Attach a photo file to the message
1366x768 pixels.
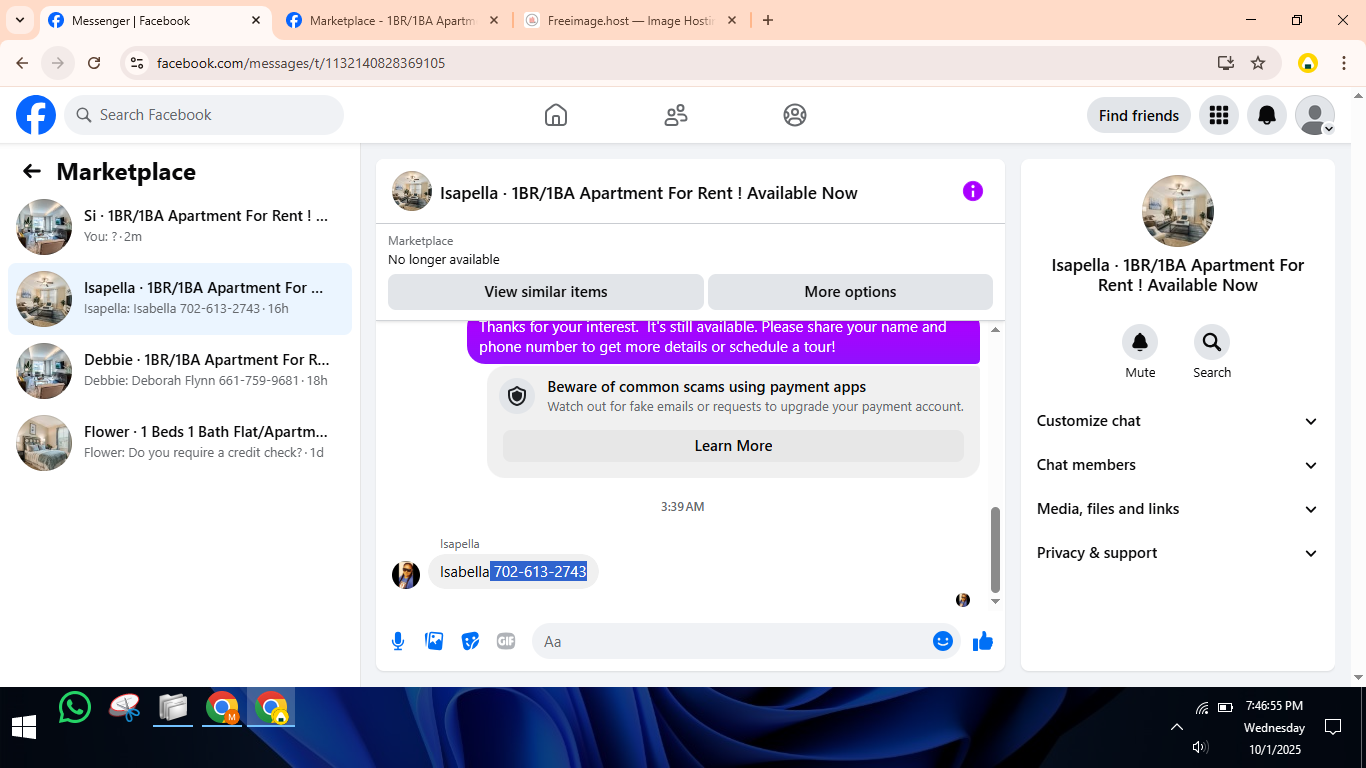pos(434,641)
